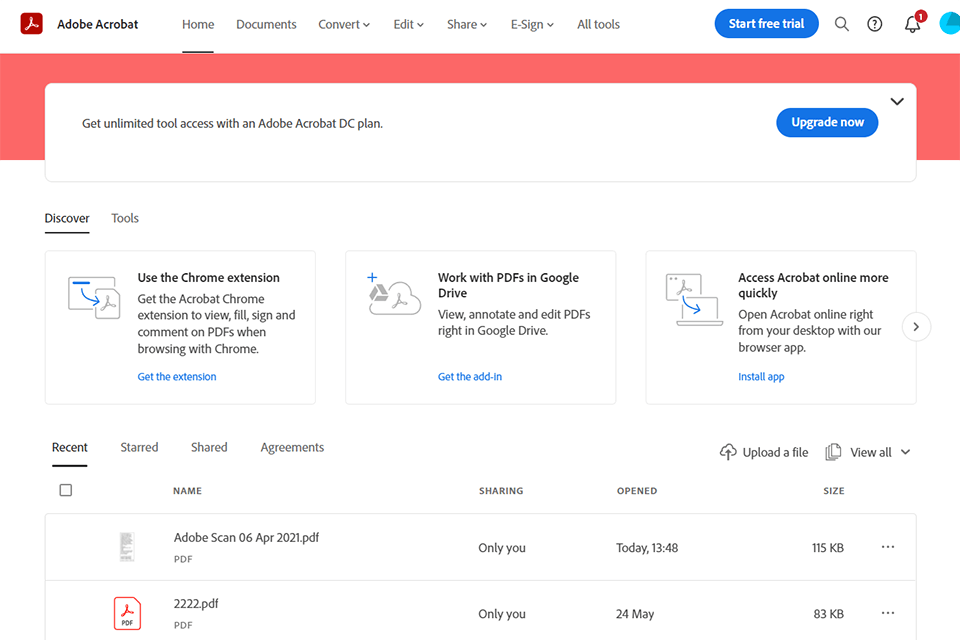960x640 pixels.
Task: Click the Upgrade now button
Action: click(x=827, y=122)
